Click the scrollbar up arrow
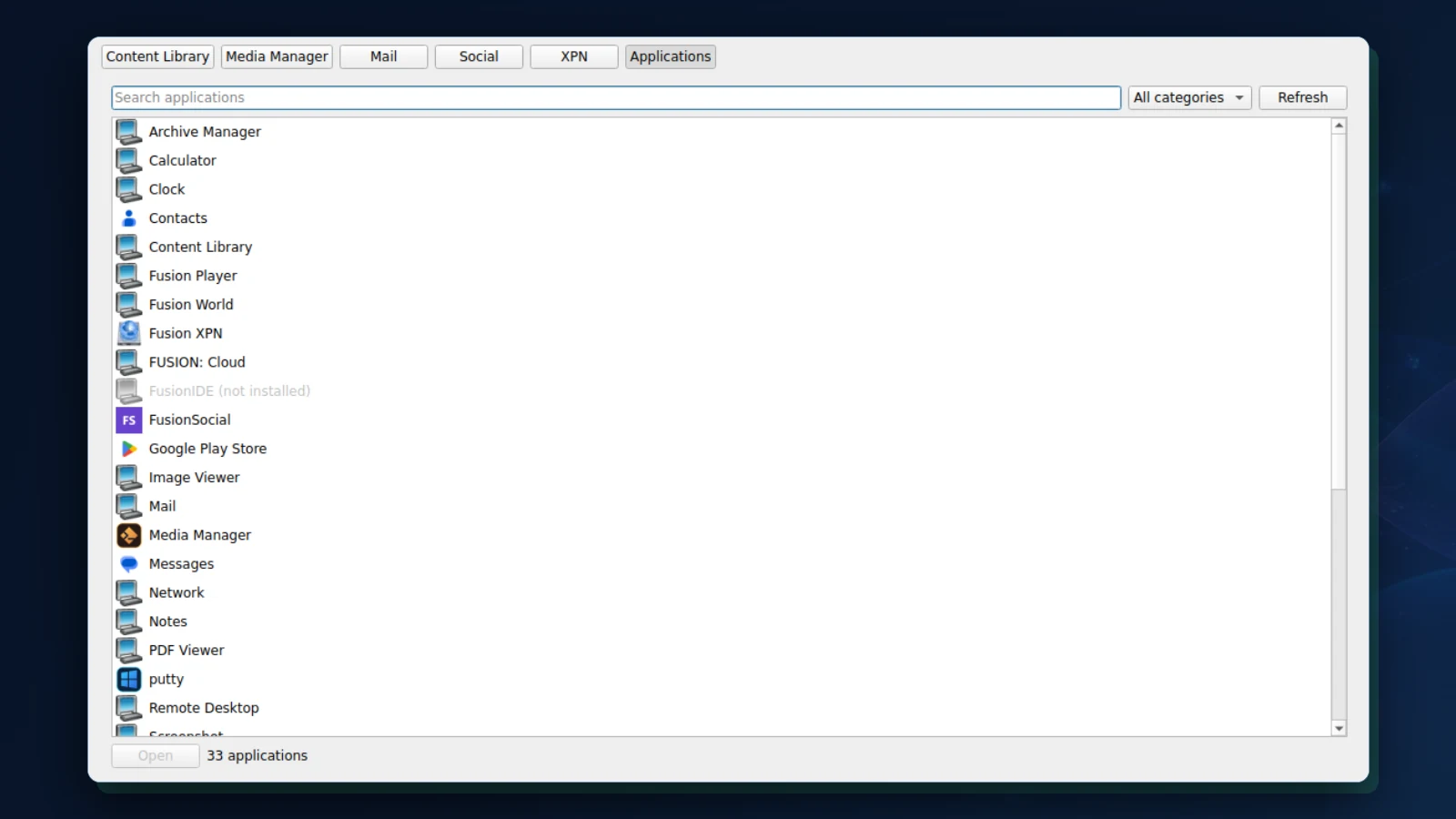The width and height of the screenshot is (1456, 819). click(1339, 126)
